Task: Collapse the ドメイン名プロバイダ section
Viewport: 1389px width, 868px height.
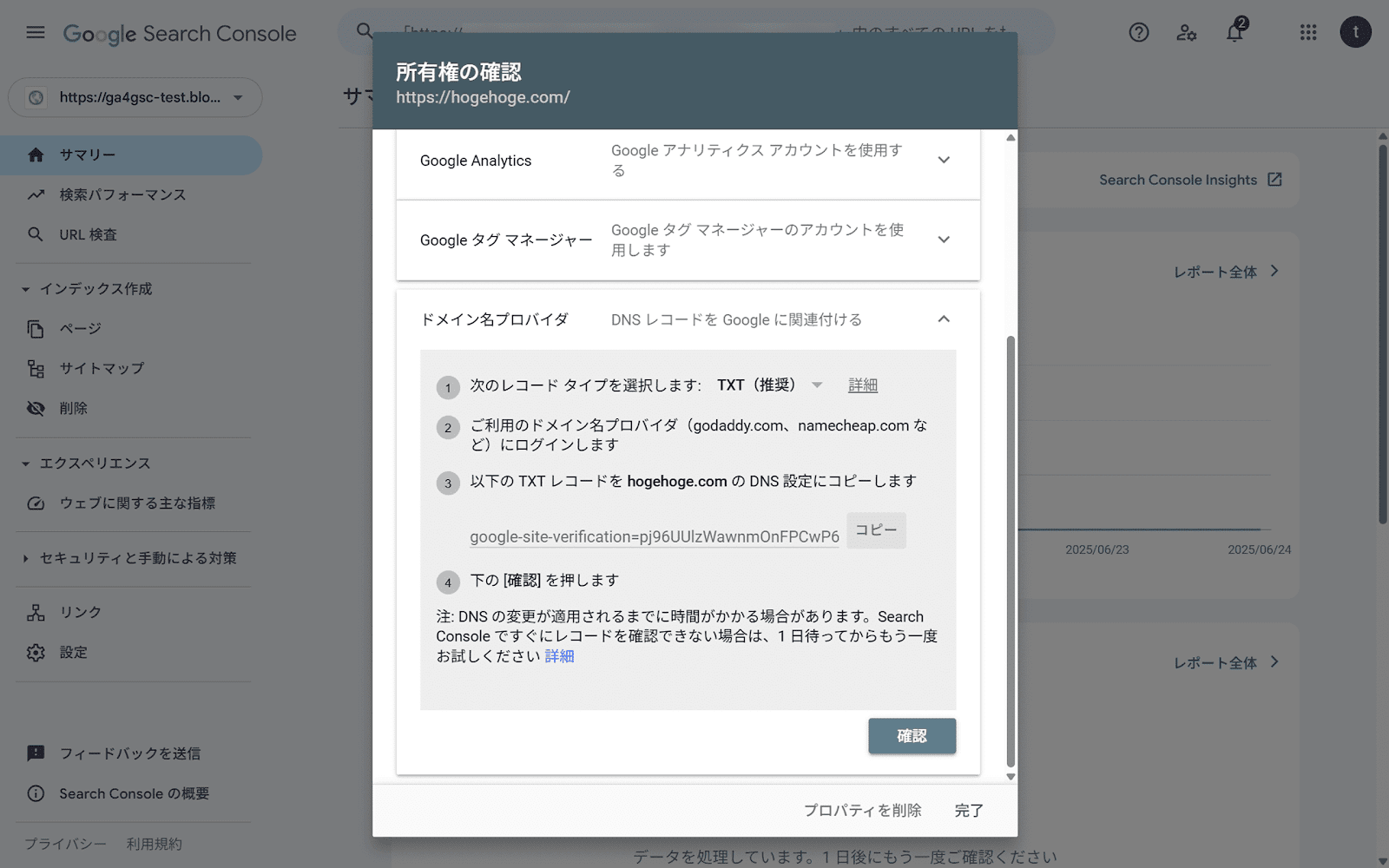Action: (944, 319)
